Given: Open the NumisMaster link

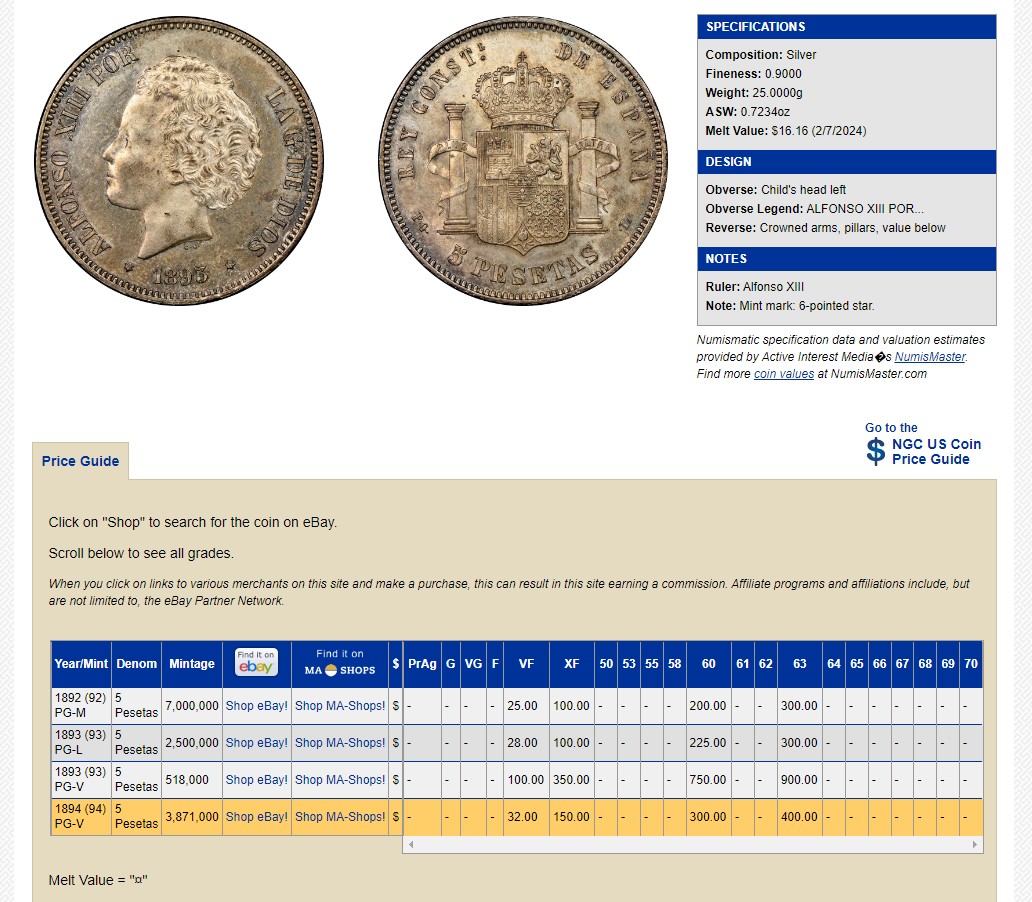Looking at the screenshot, I should (x=930, y=357).
